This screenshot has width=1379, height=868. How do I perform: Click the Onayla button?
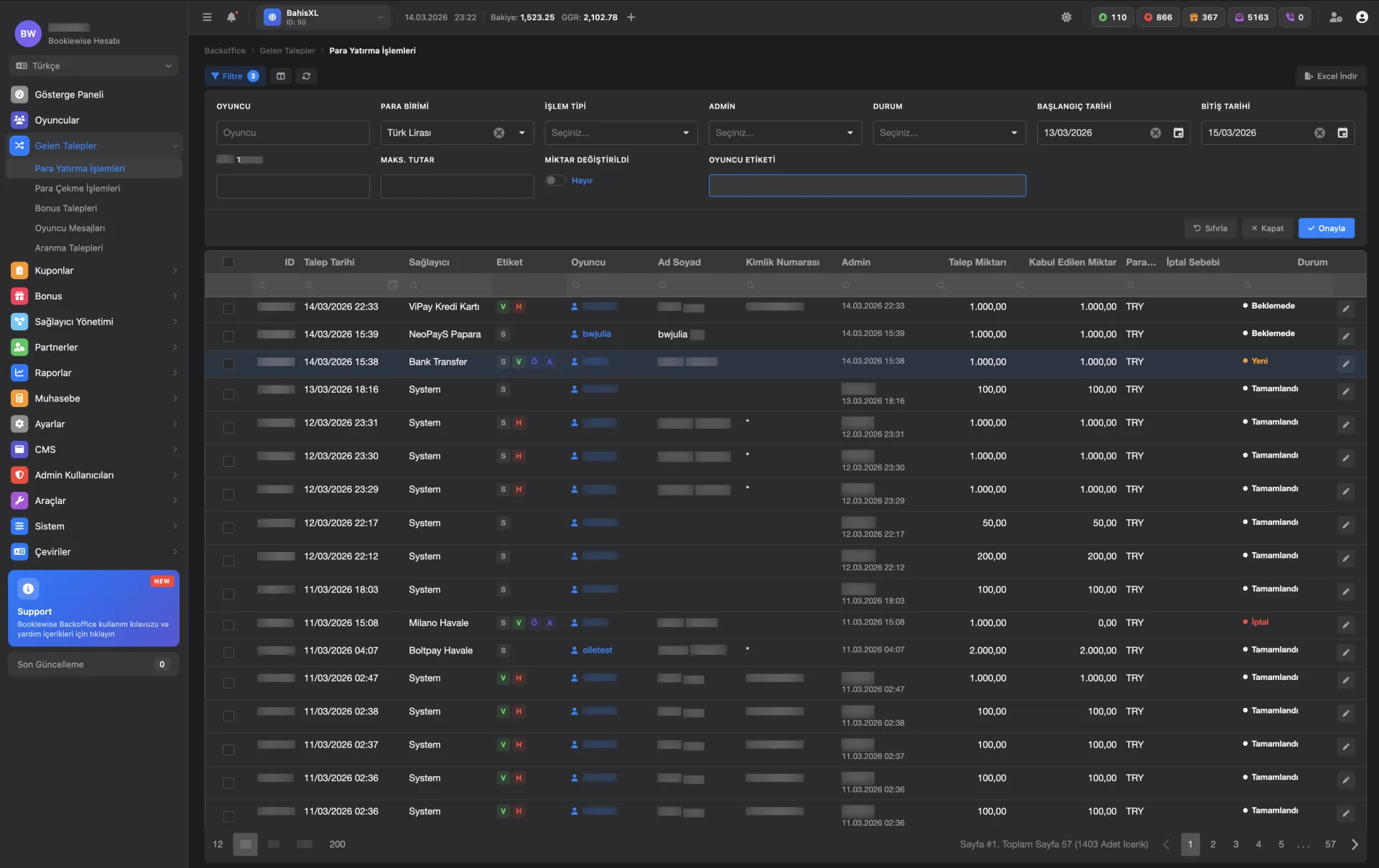click(1326, 228)
